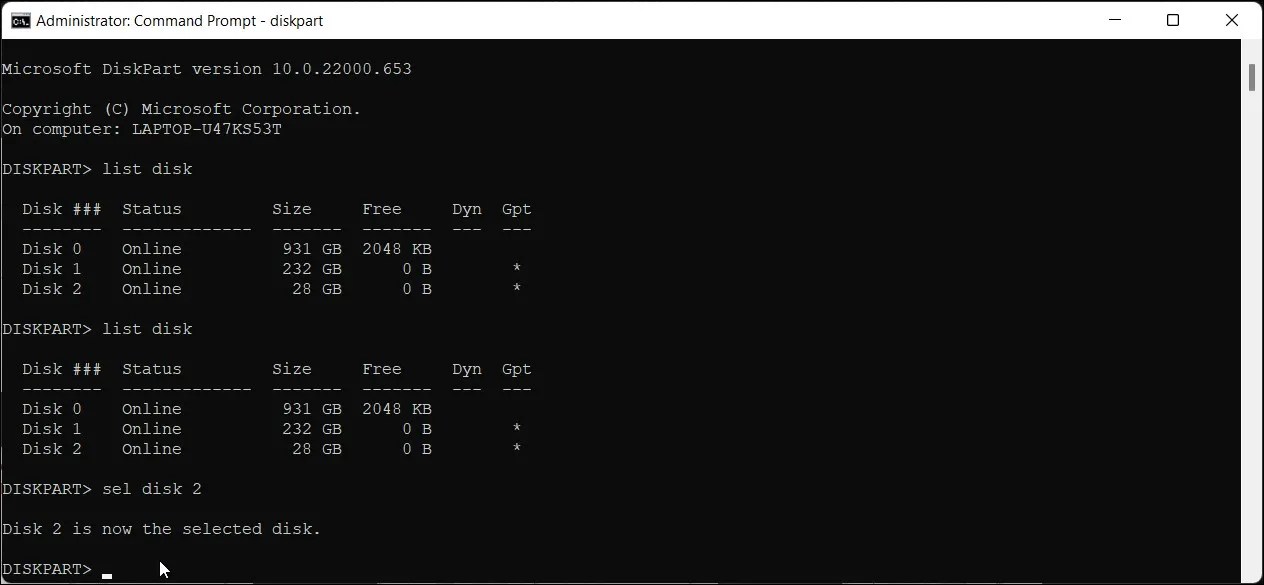Click the Gpt asterisk next to Disk 1
Screen dimensions: 1264x585
pyautogui.click(x=517, y=268)
